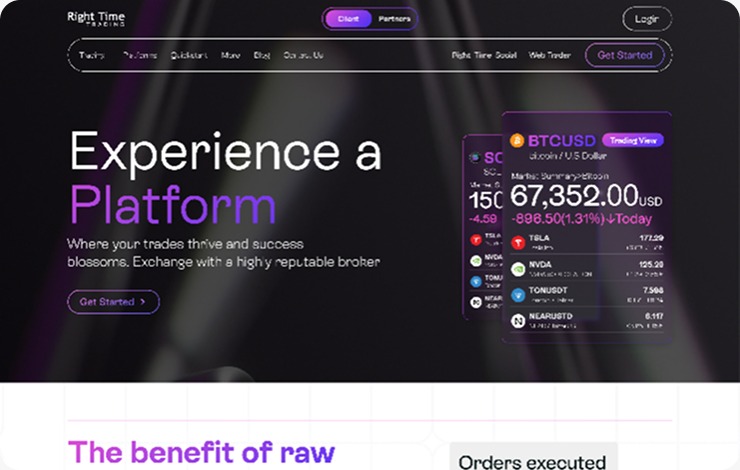
Task: Click the green NVIDIA icon in NVDA row
Action: coord(518,269)
